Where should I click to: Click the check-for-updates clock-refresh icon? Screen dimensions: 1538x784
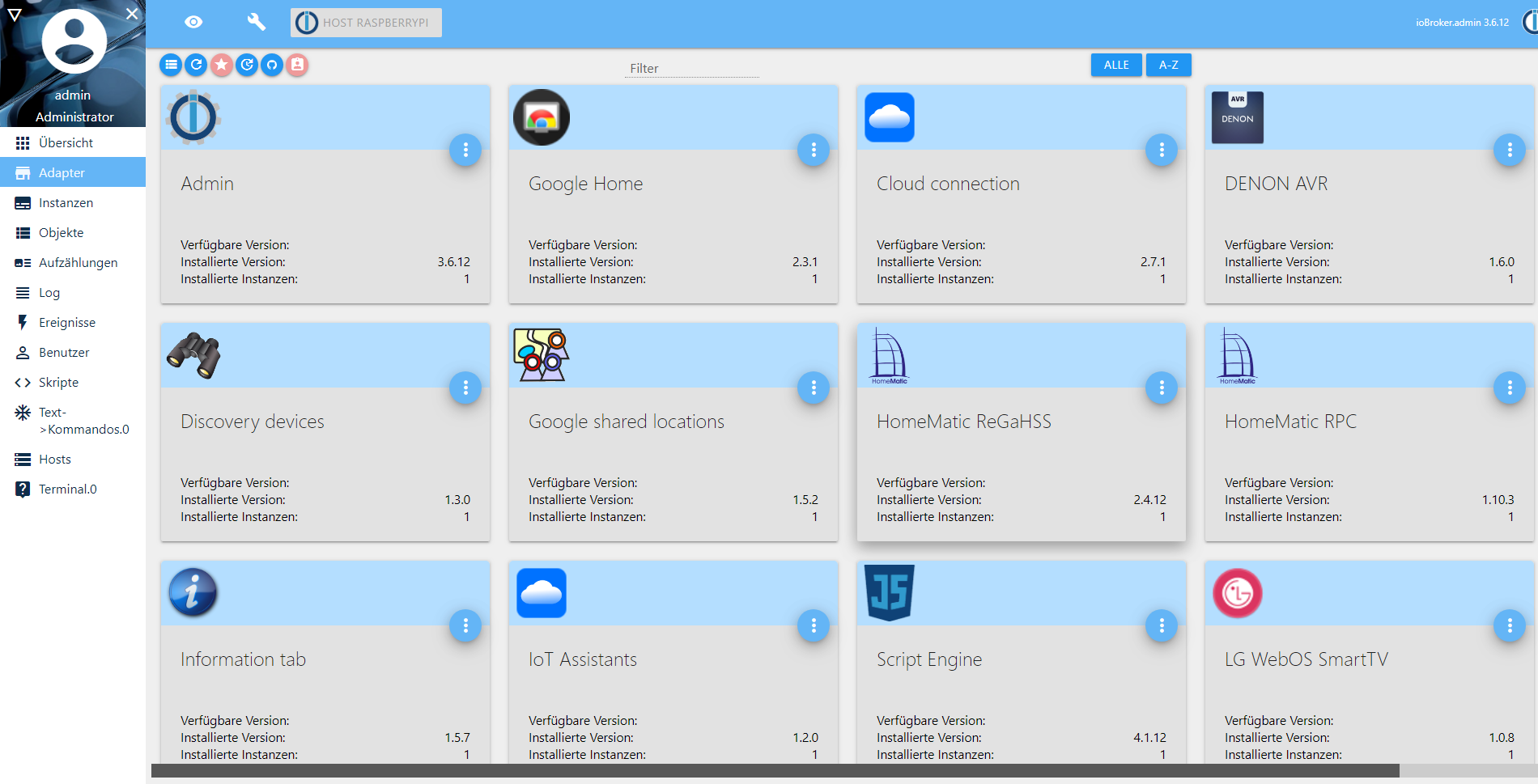247,65
